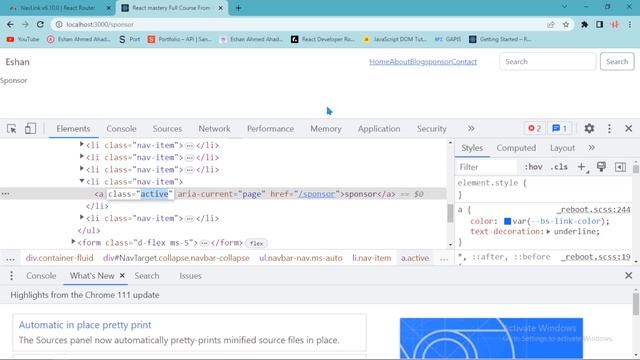Open Automatic in place pretty print link
Viewport: 640px width, 360px height.
pos(85,325)
